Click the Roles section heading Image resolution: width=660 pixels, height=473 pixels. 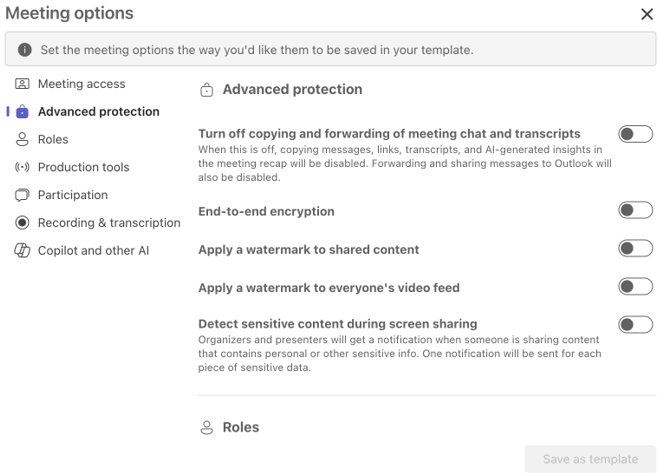tap(240, 427)
